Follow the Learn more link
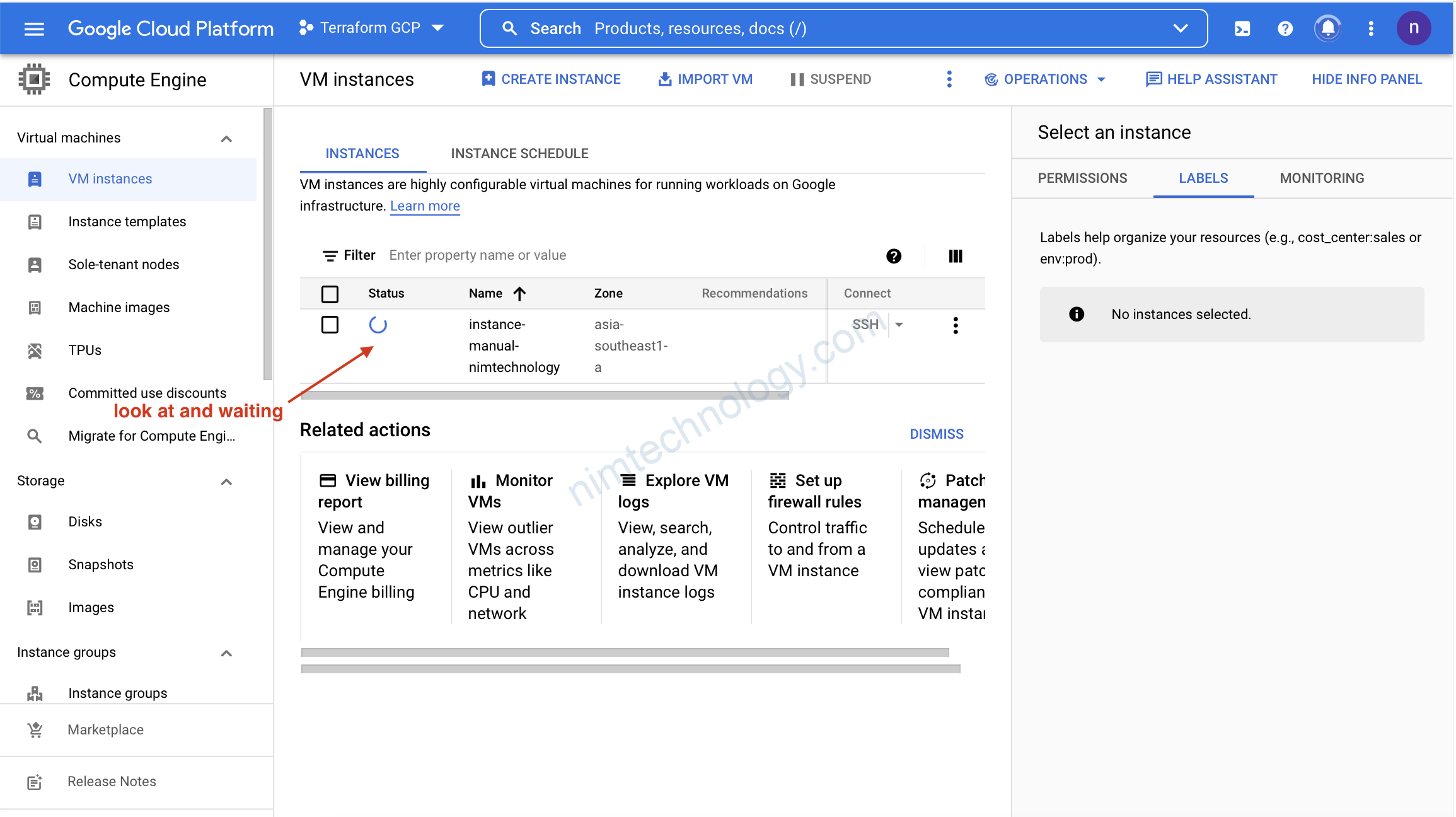 [425, 206]
